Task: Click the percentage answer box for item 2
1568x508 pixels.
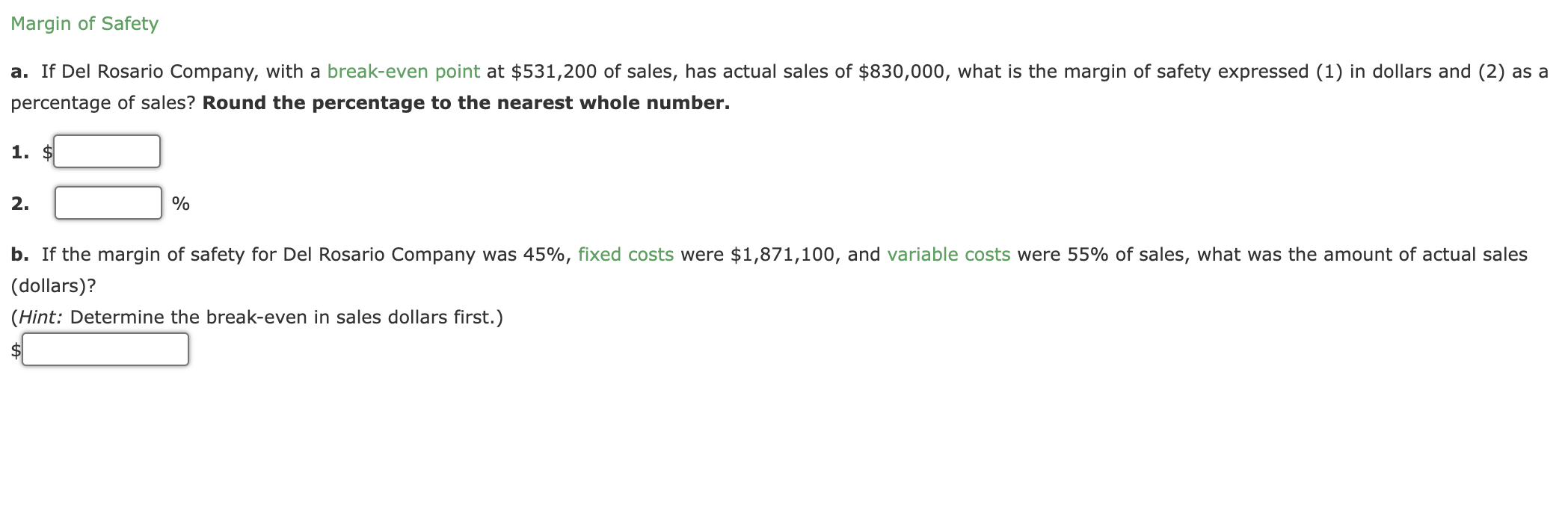Action: coord(108,202)
